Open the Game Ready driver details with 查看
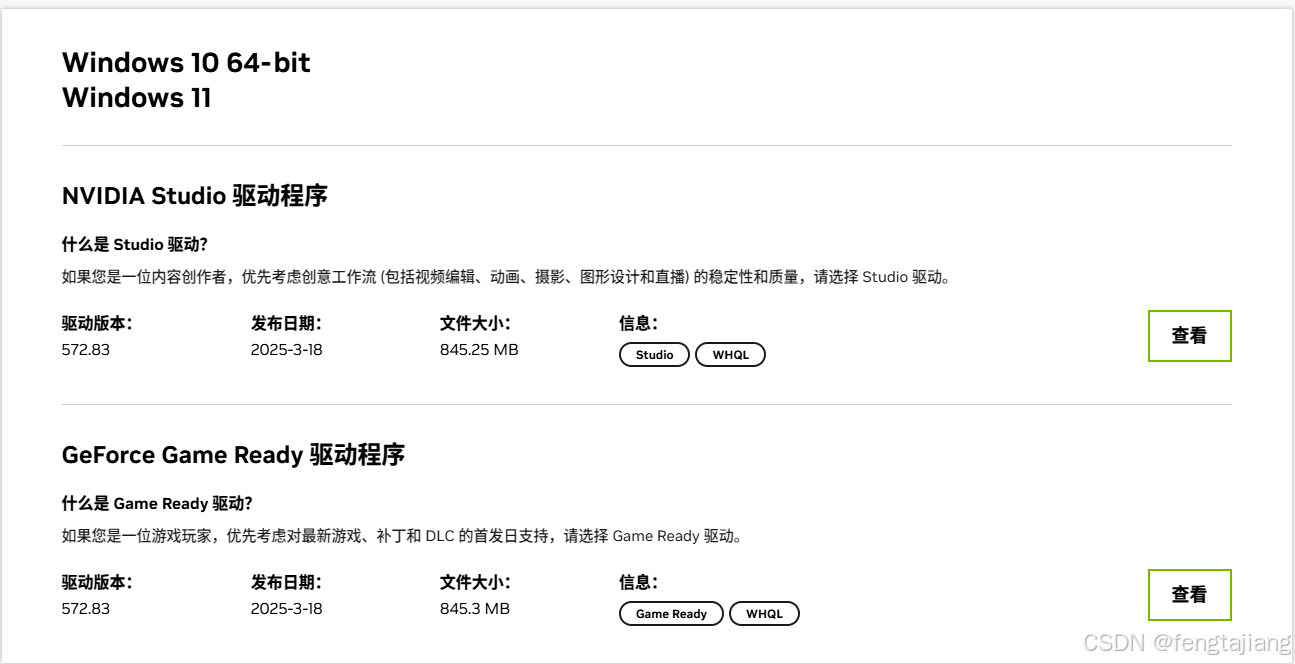 click(x=1189, y=596)
